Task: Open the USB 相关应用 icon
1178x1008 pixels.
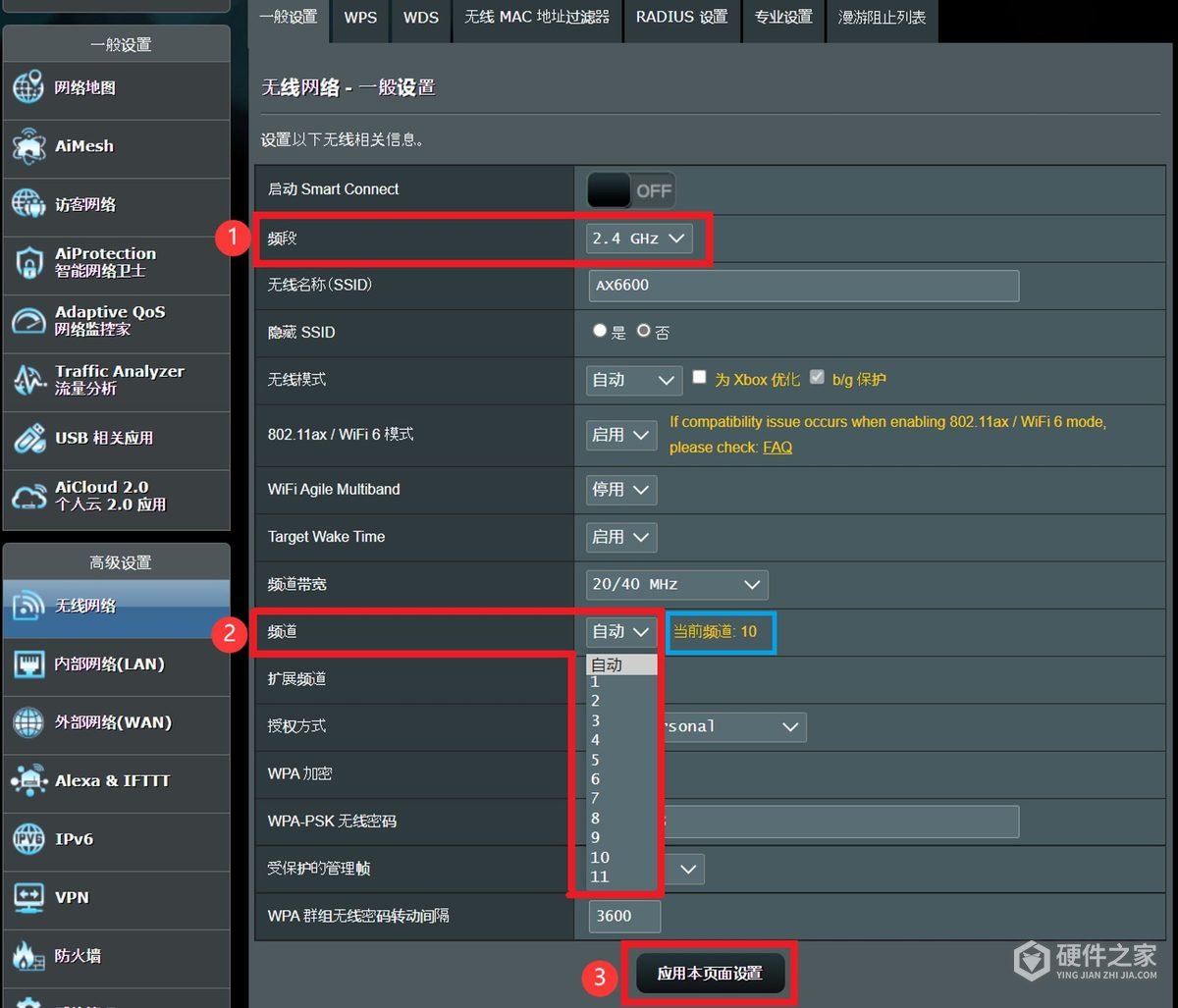Action: click(x=28, y=438)
